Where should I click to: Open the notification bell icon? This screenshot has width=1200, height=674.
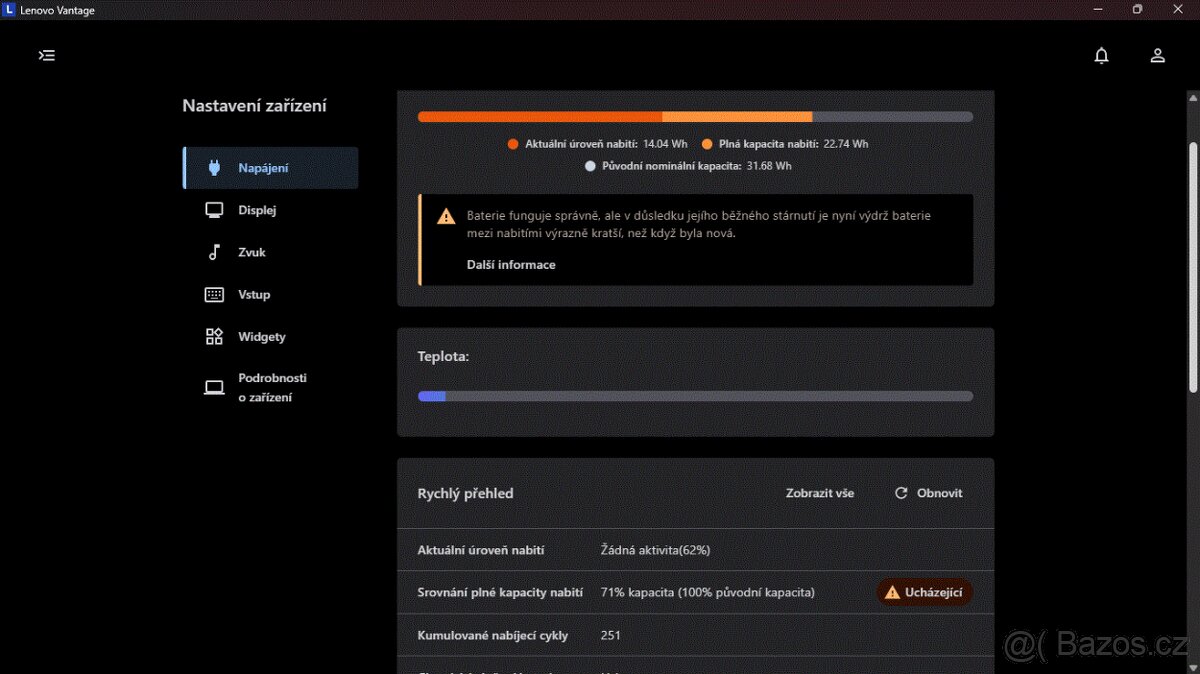click(x=1101, y=55)
